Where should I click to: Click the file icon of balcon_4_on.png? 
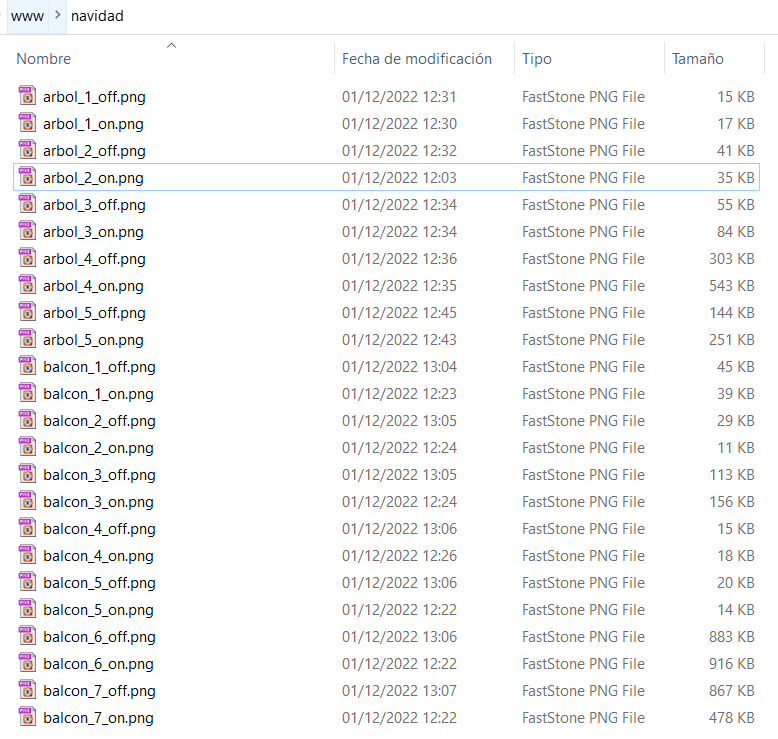click(27, 555)
